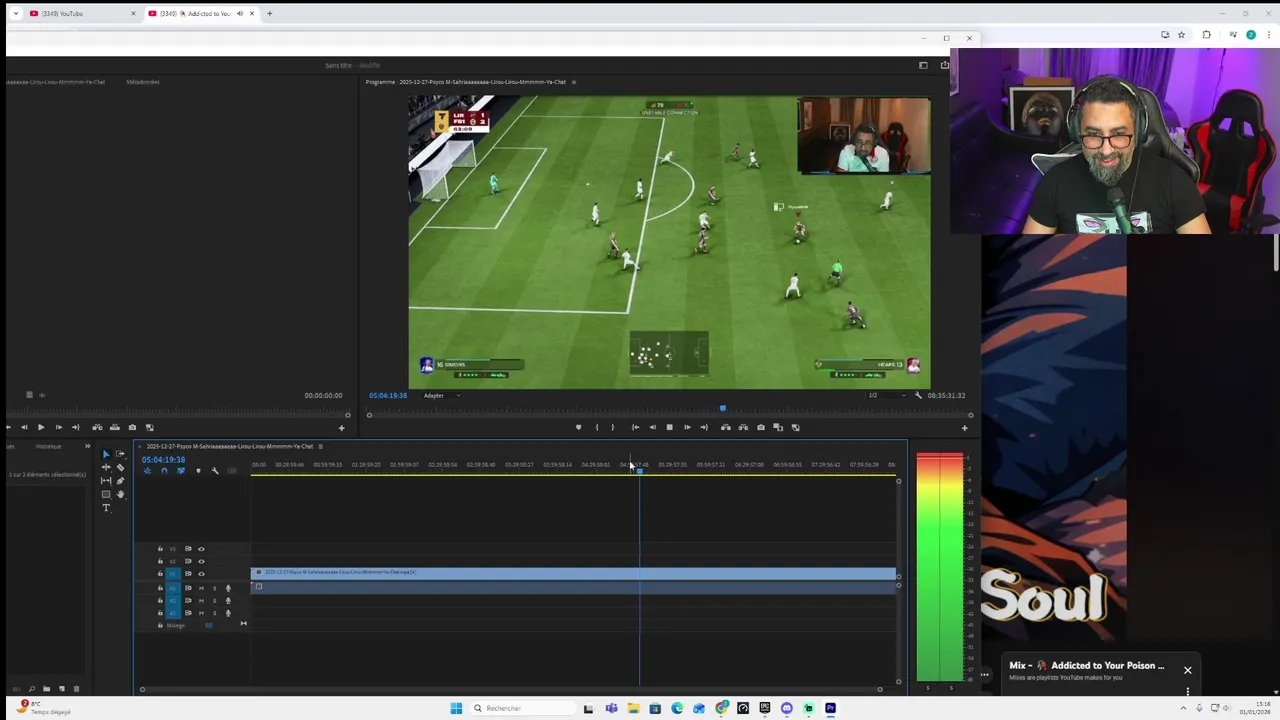Switch to the Historique panel tab
Viewport: 1280px width, 720px height.
[x=48, y=446]
